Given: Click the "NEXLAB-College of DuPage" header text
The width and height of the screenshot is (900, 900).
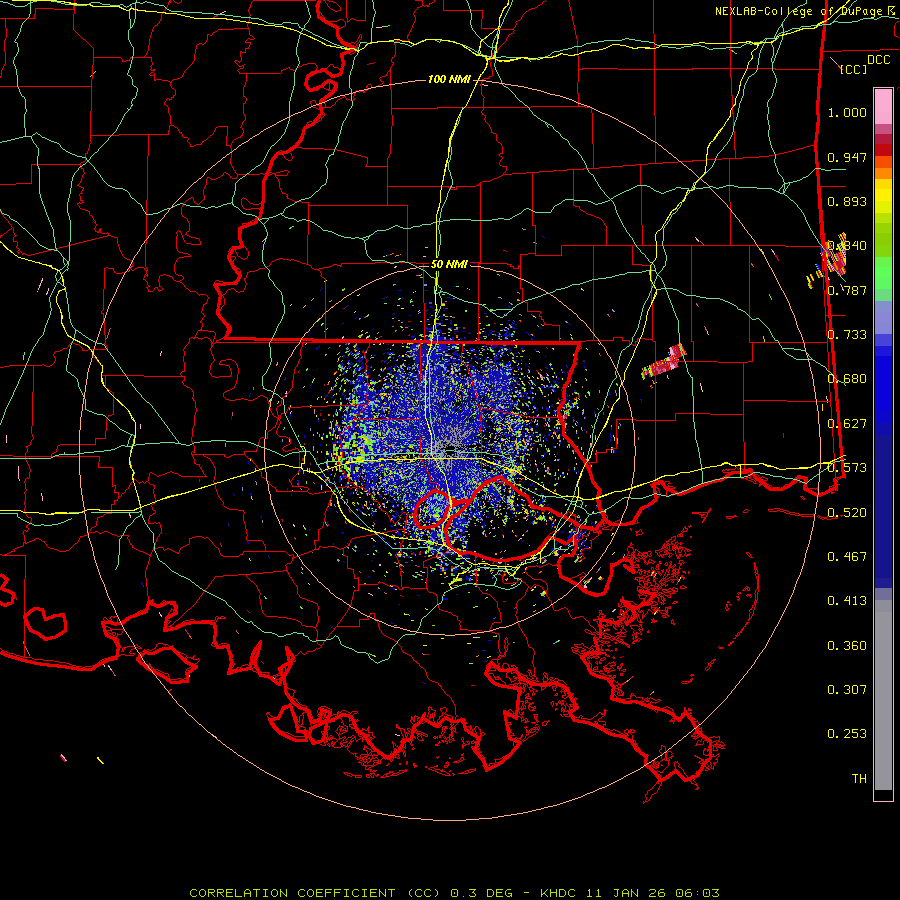Looking at the screenshot, I should [x=798, y=11].
